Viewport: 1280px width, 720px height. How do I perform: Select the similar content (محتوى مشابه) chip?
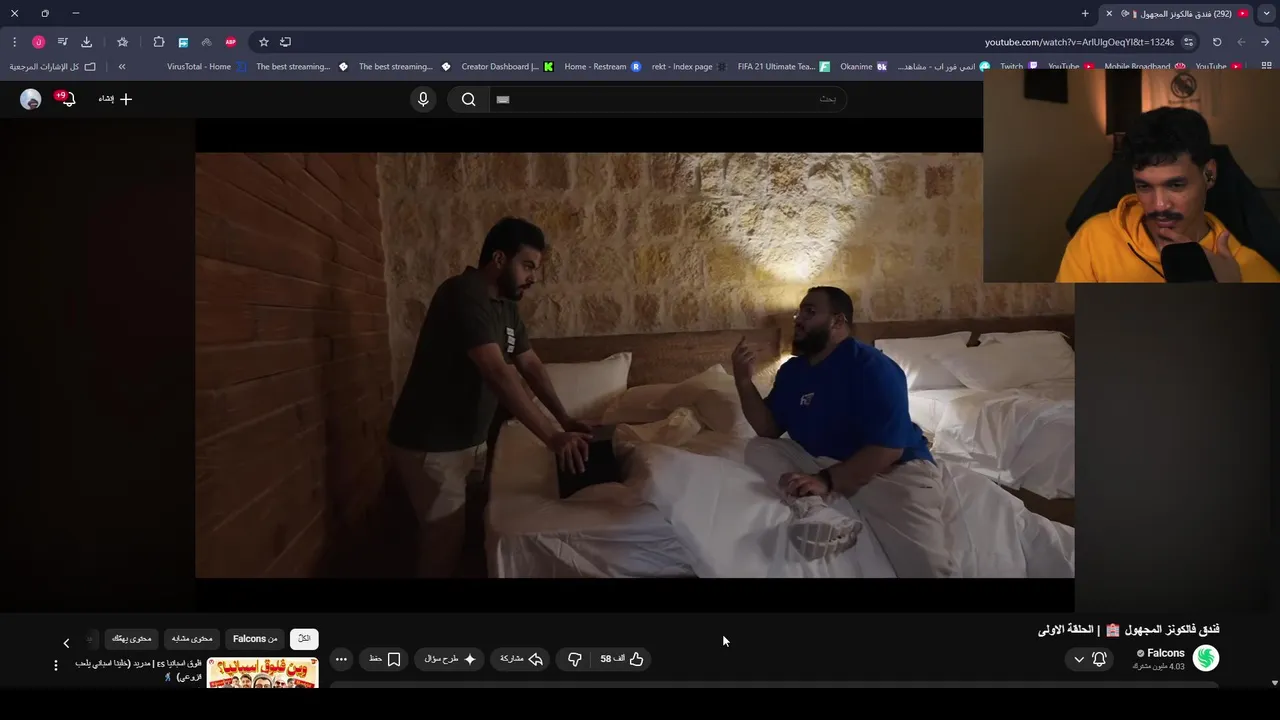tap(192, 639)
